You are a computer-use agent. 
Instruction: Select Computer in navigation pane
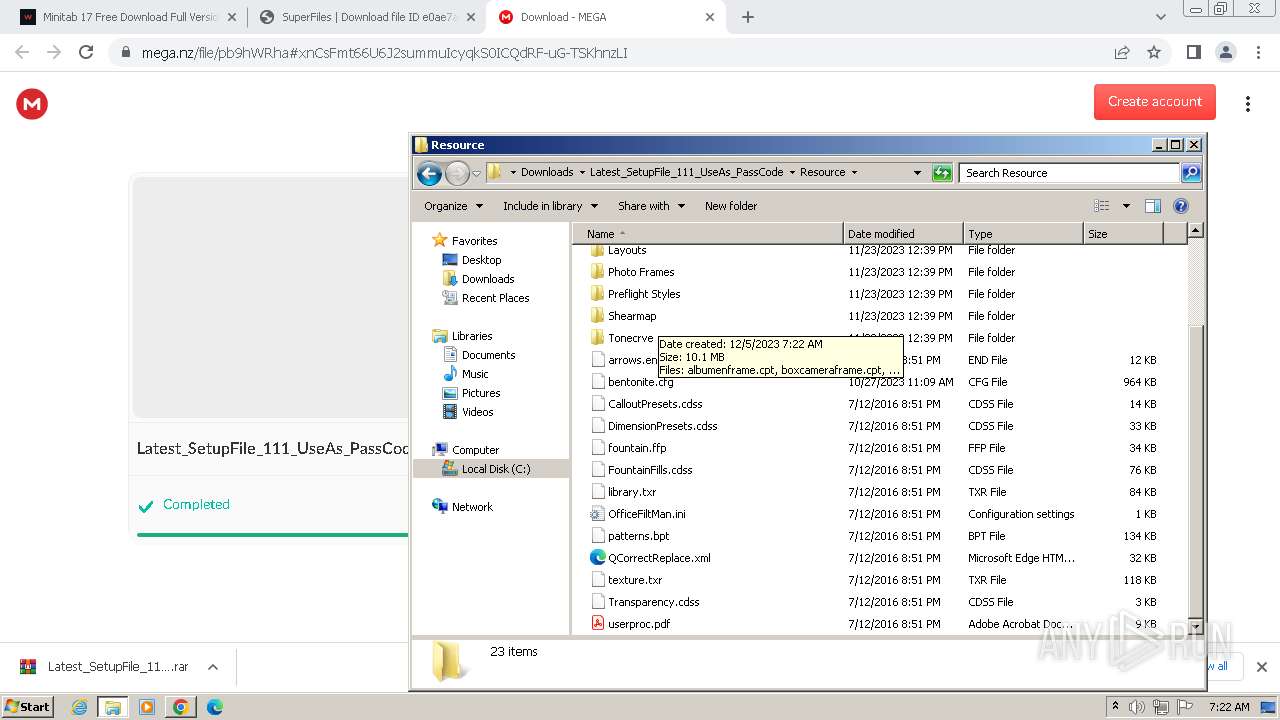tap(475, 450)
